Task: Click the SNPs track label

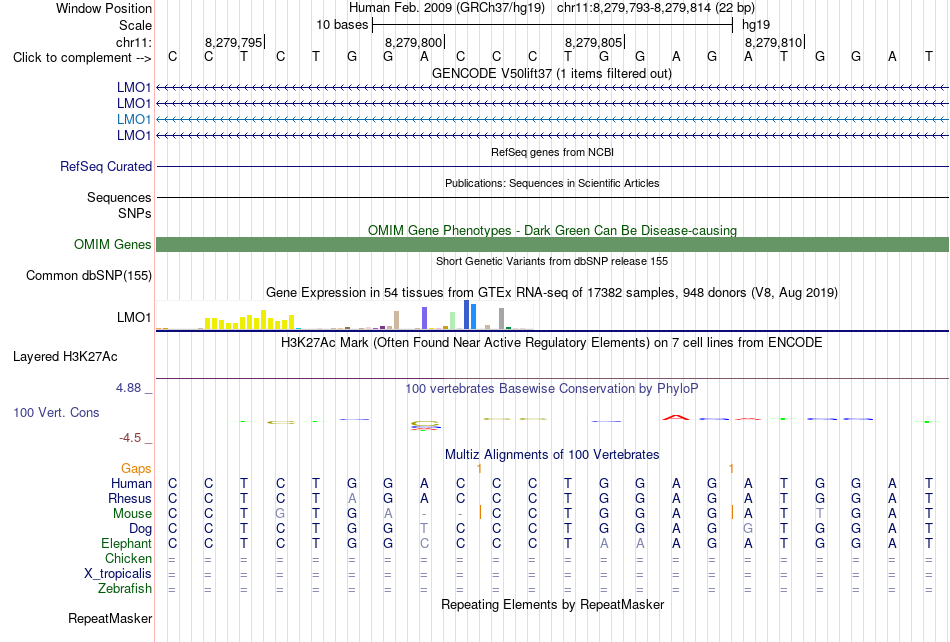Action: pos(135,213)
